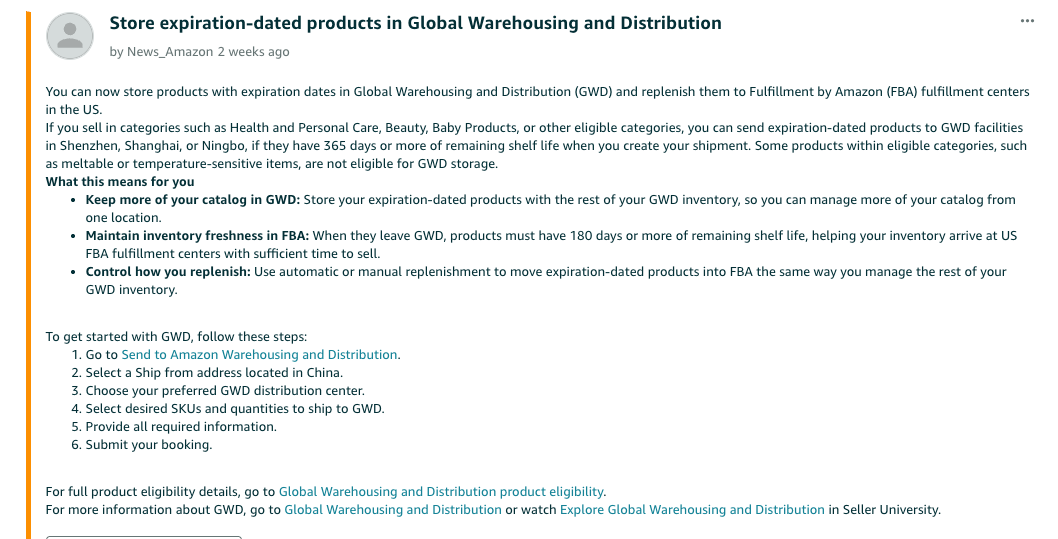Click 'Keep more of your catalog in GWD:' text

pos(193,200)
